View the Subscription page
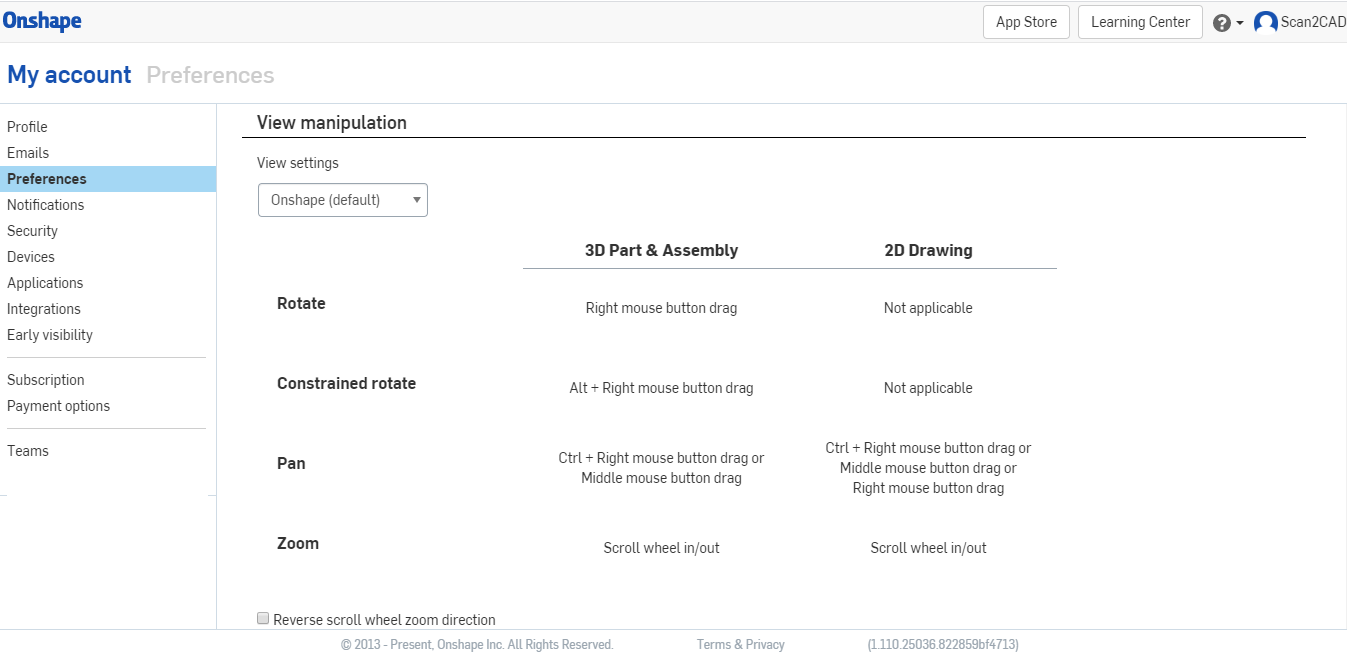Image resolution: width=1347 pixels, height=659 pixels. (x=46, y=380)
